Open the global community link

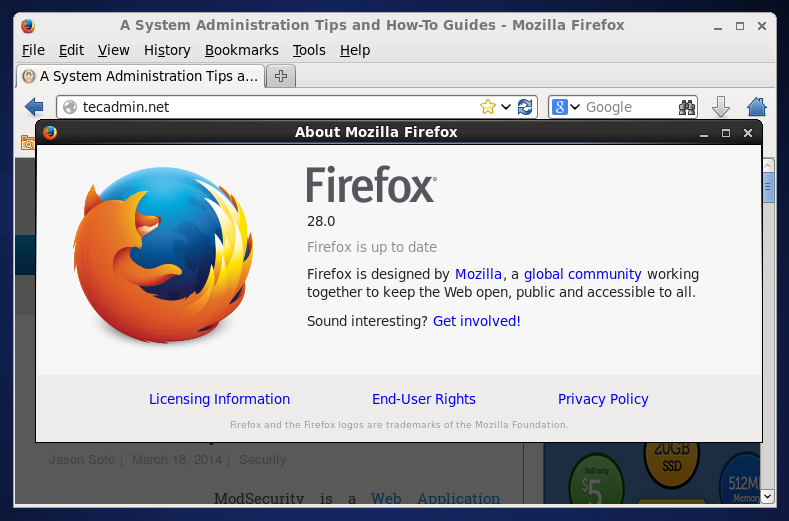(582, 274)
